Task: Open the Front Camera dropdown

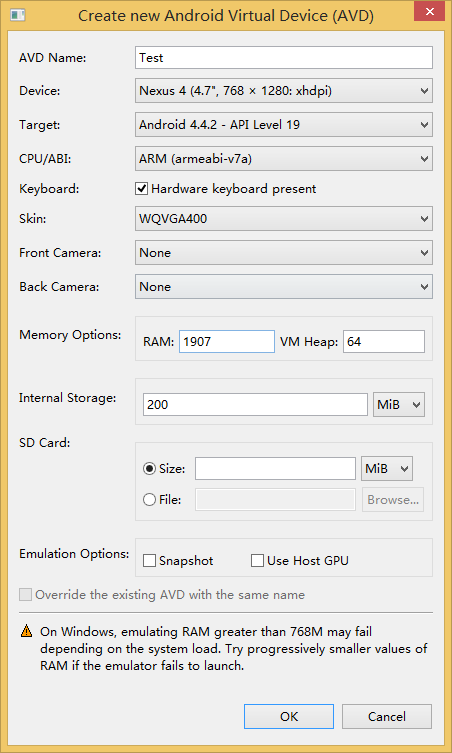Action: tap(284, 253)
